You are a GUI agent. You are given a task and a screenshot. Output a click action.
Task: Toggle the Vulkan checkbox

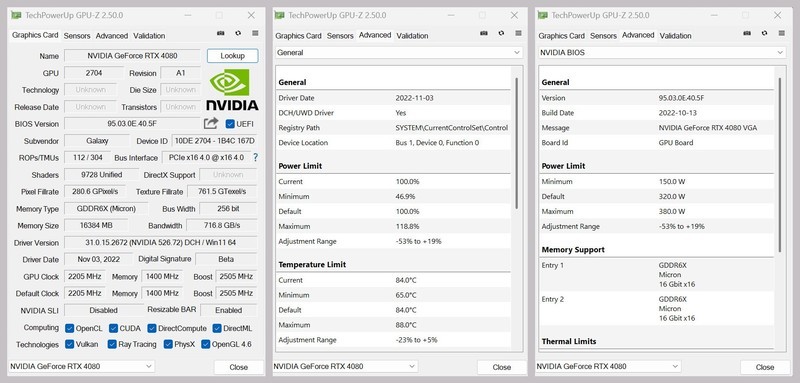(70, 344)
